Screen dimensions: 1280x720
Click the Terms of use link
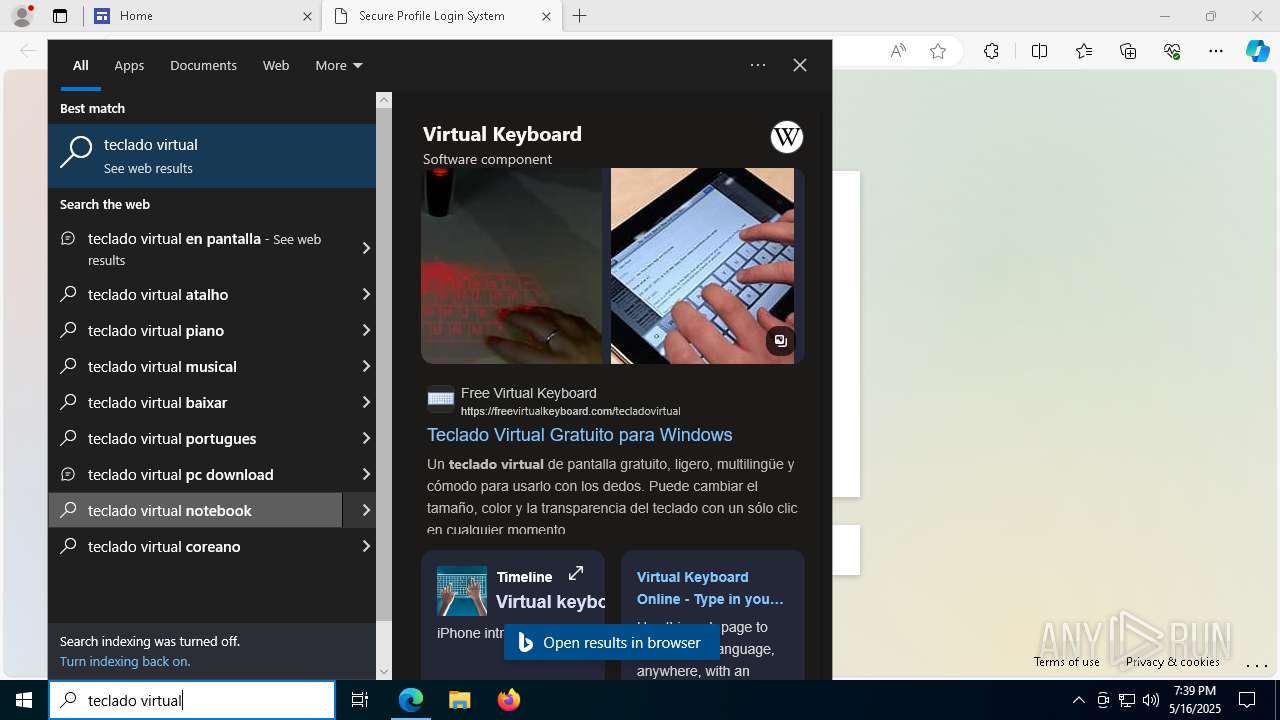click(1067, 661)
